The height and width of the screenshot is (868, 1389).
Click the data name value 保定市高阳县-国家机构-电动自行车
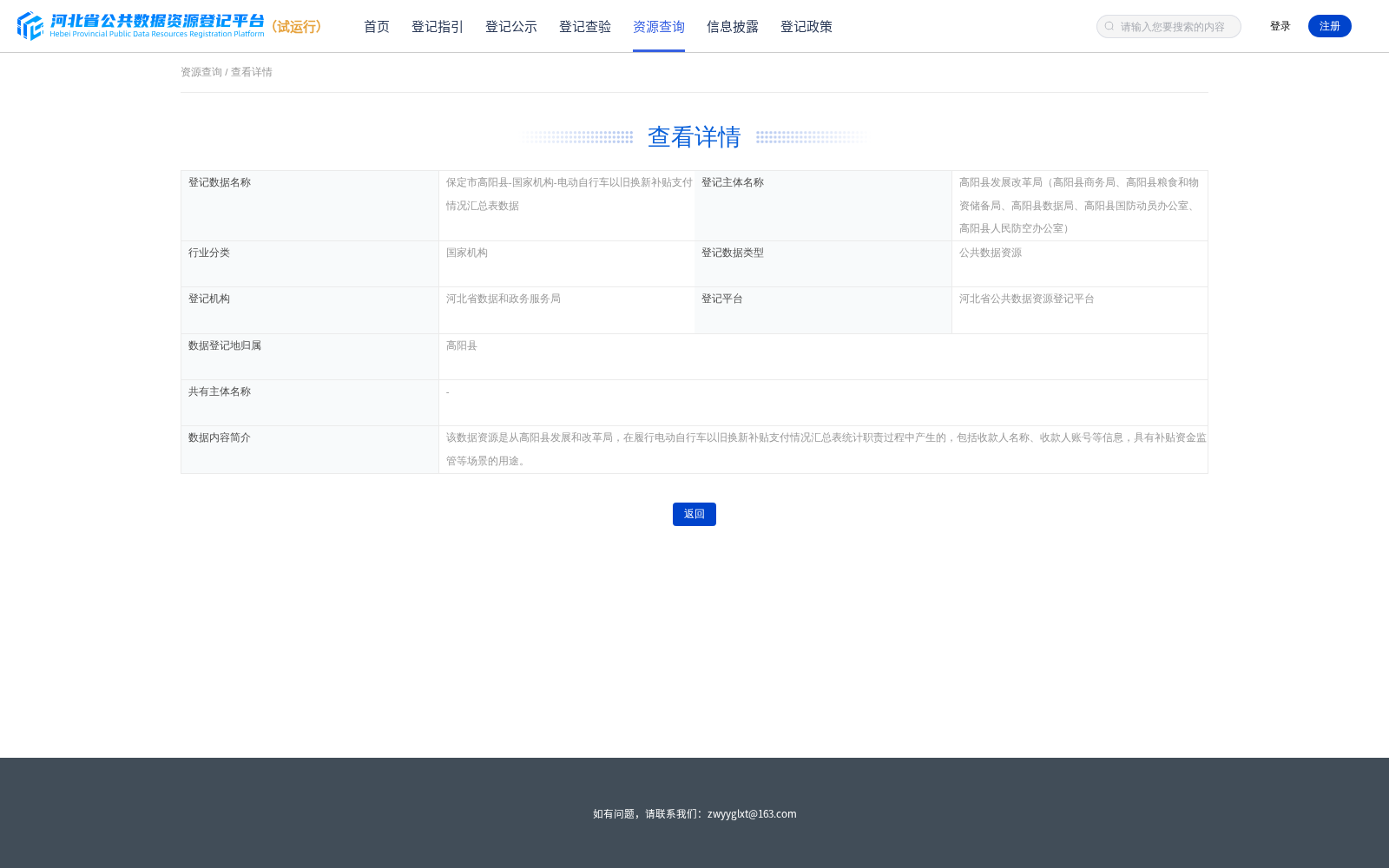tap(569, 194)
